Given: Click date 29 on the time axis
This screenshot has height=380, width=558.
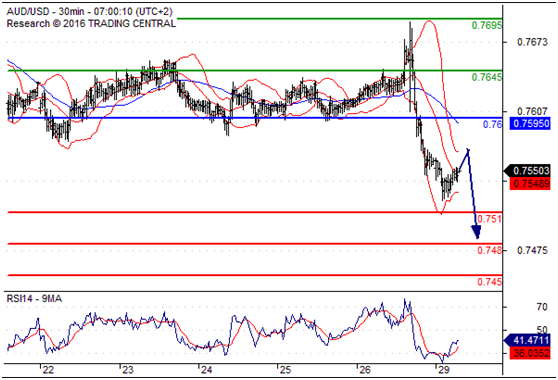Looking at the screenshot, I should tap(443, 370).
